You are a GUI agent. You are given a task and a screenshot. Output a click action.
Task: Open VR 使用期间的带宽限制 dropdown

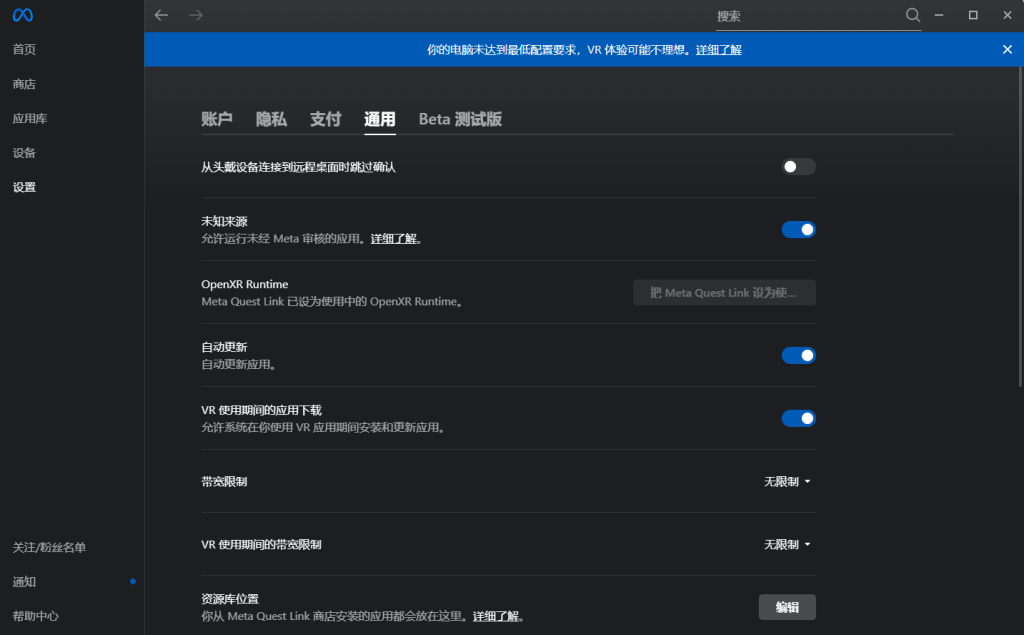[787, 544]
